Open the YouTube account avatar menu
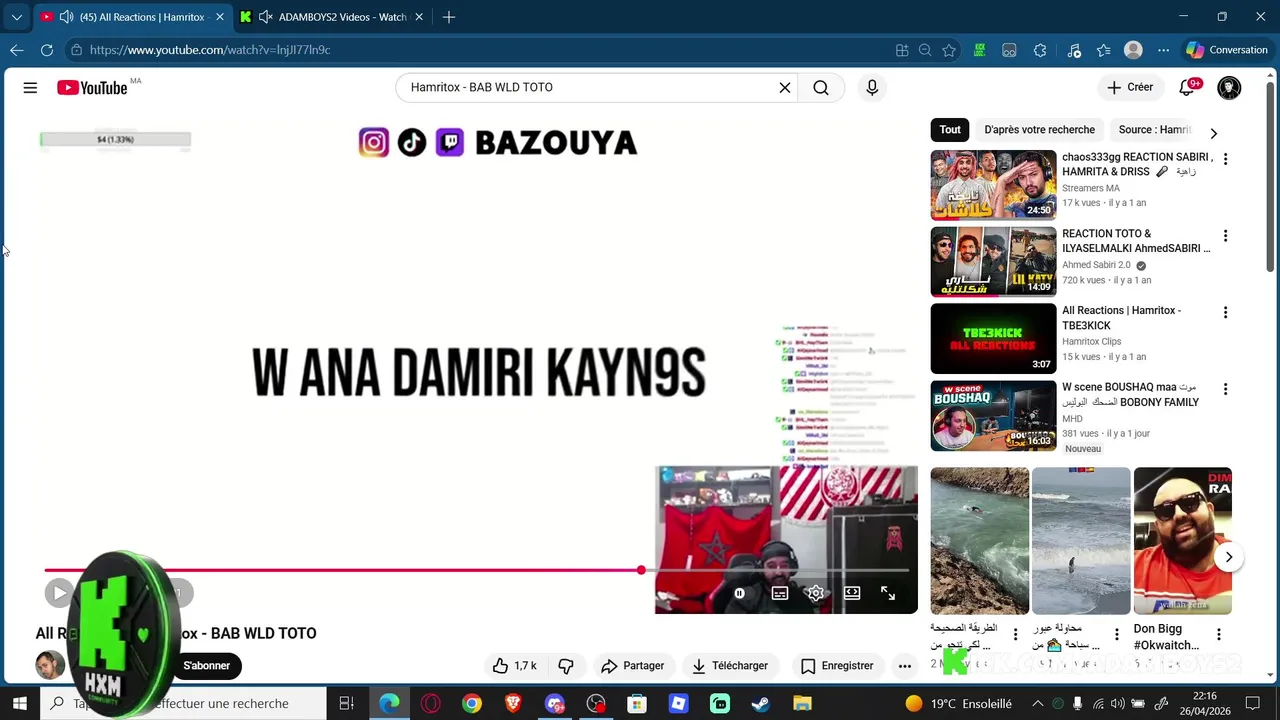Image resolution: width=1280 pixels, height=720 pixels. click(x=1229, y=87)
